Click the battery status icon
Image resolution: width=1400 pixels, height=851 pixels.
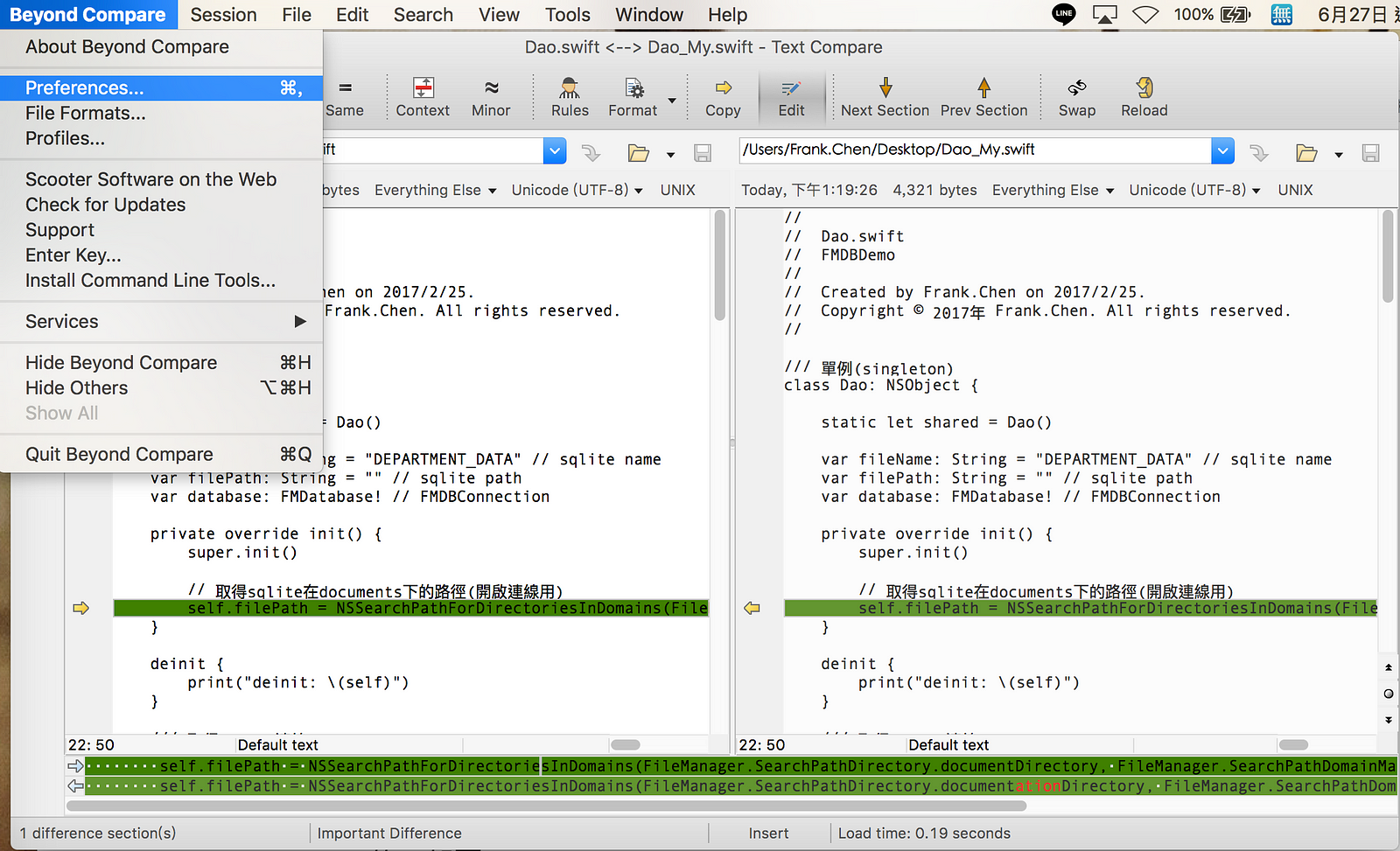(1235, 15)
